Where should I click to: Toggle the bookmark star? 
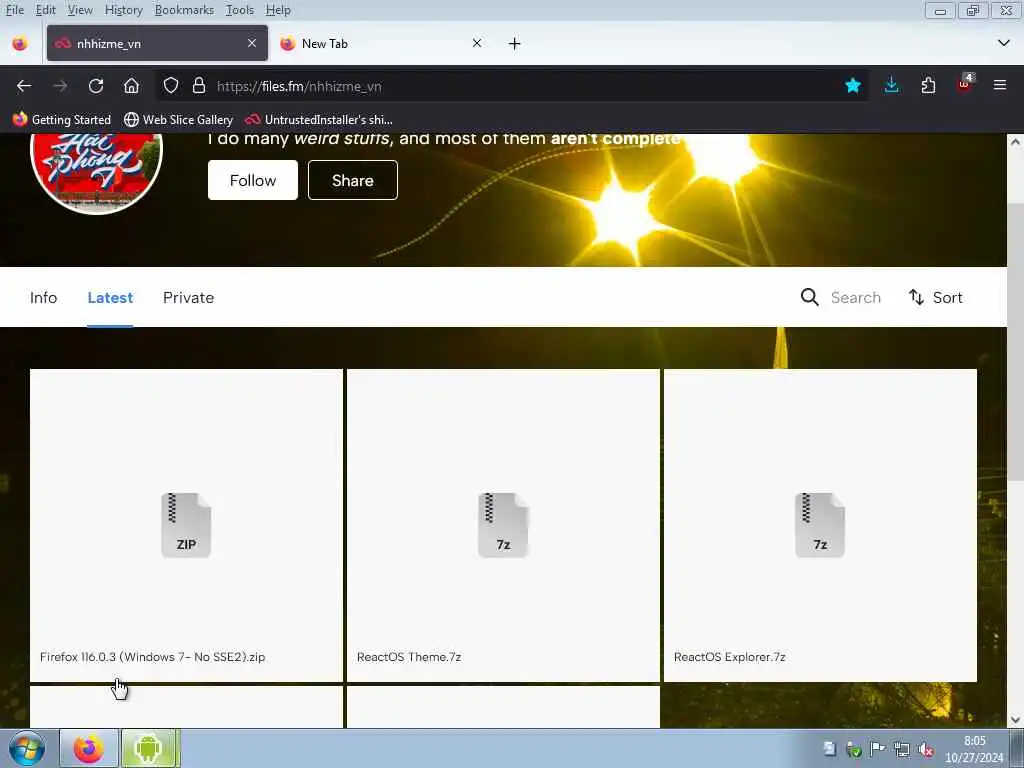(853, 86)
